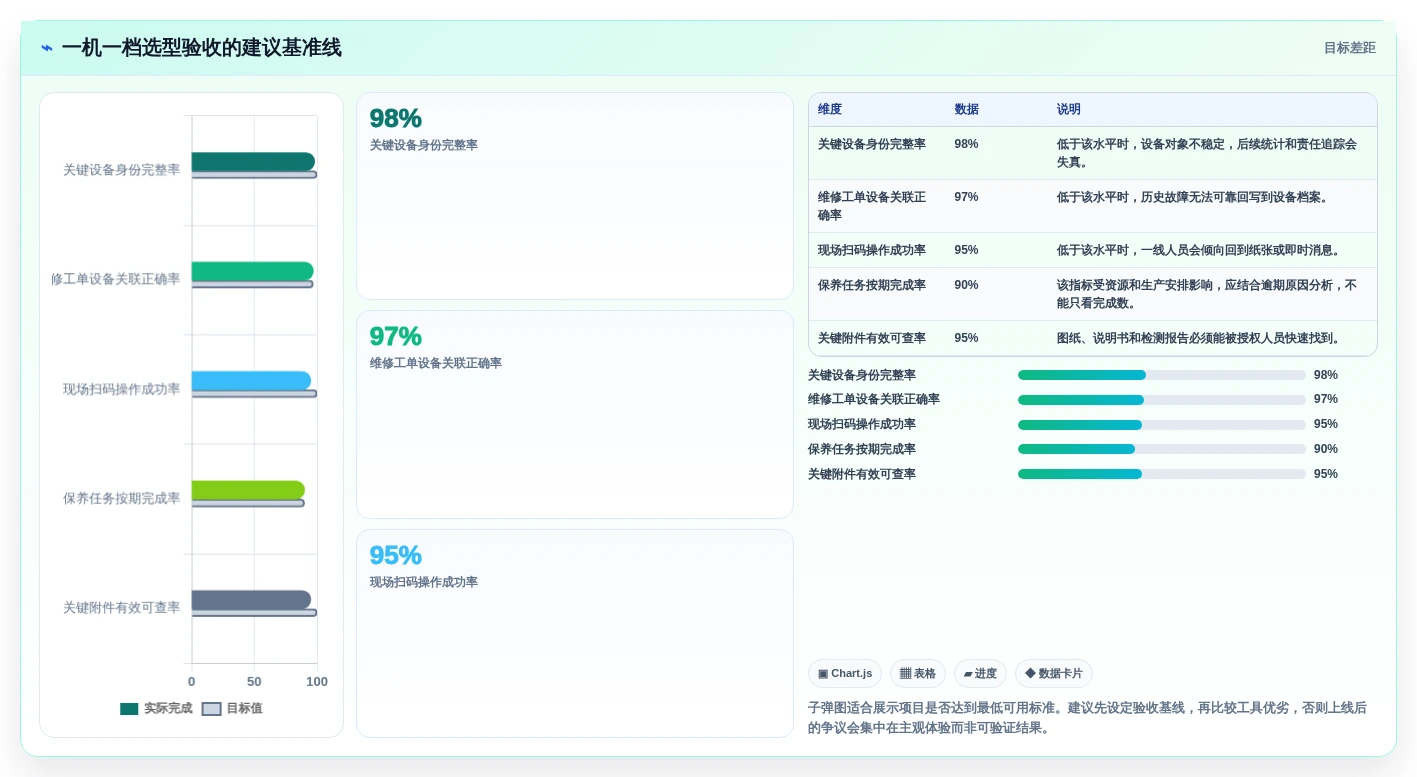Click the 50 axis tick label
The width and height of the screenshot is (1417, 777).
(254, 682)
